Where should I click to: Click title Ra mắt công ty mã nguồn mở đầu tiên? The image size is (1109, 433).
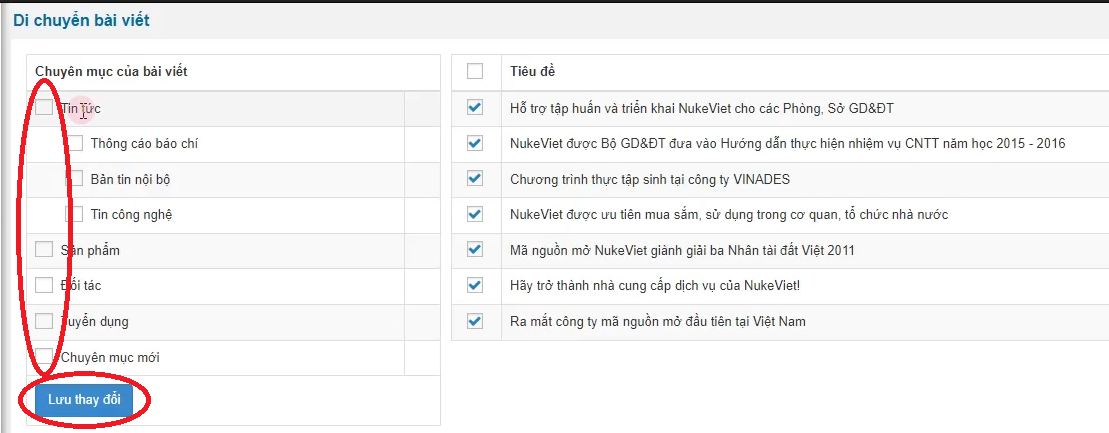(658, 321)
